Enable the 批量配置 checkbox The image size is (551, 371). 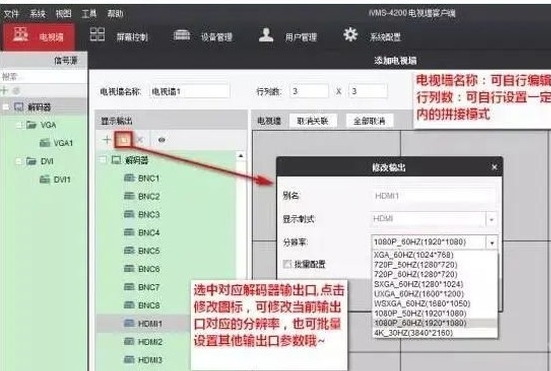click(x=287, y=264)
